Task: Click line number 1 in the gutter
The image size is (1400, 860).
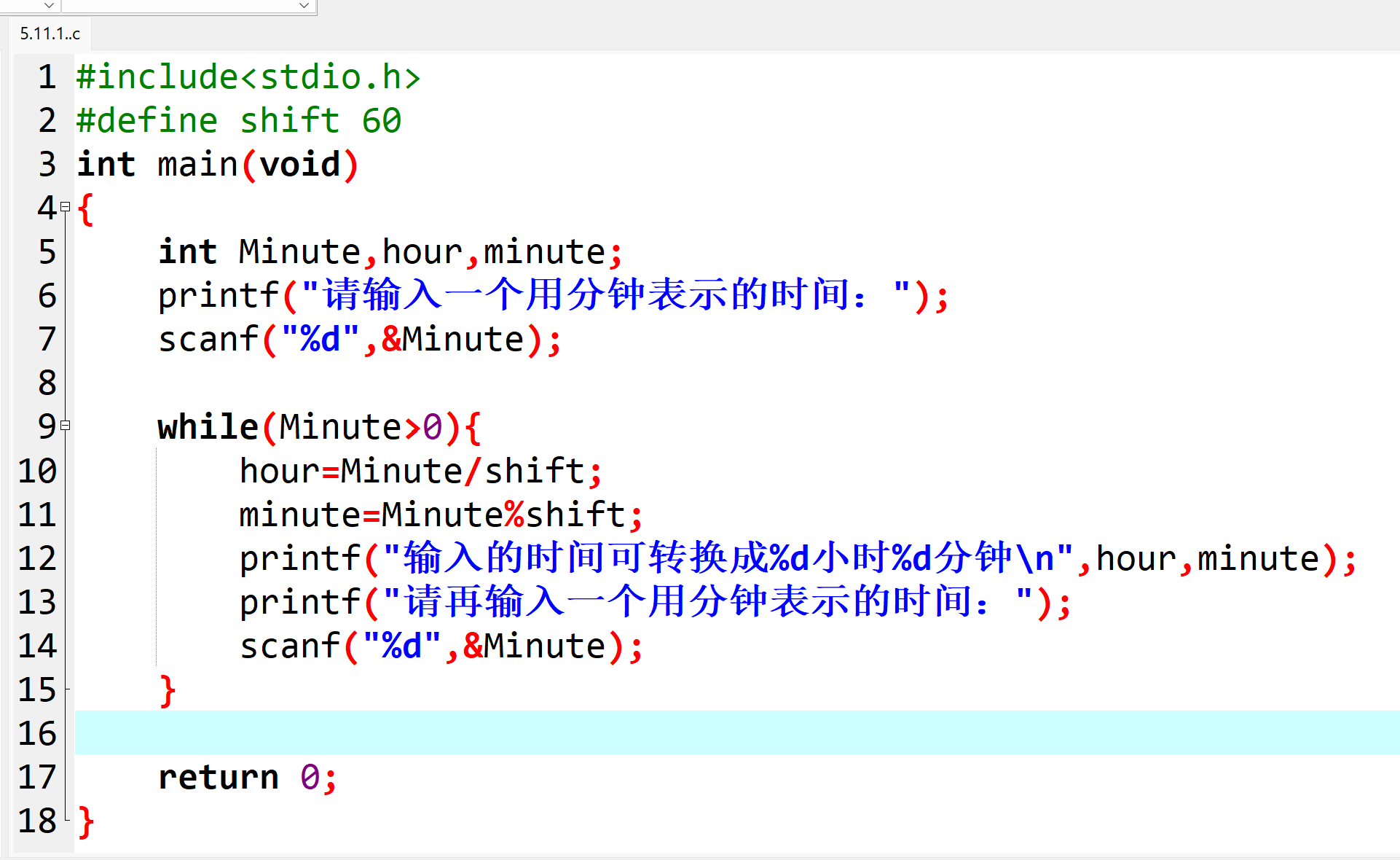Action: tap(47, 77)
